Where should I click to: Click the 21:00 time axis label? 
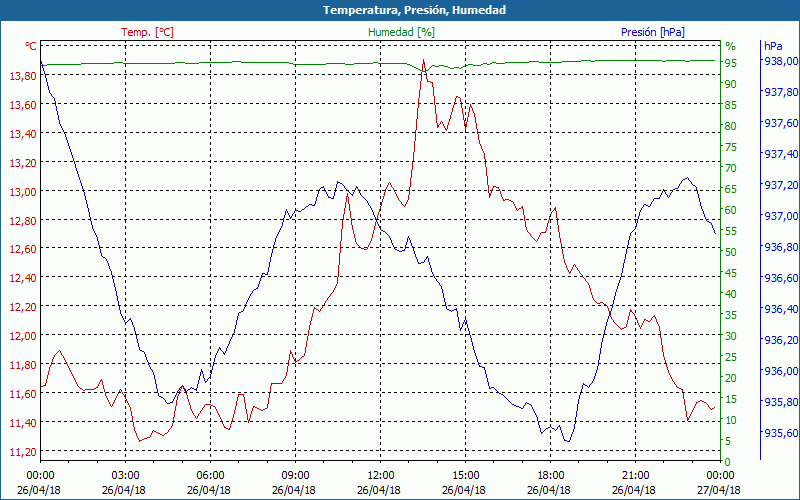tap(636, 474)
